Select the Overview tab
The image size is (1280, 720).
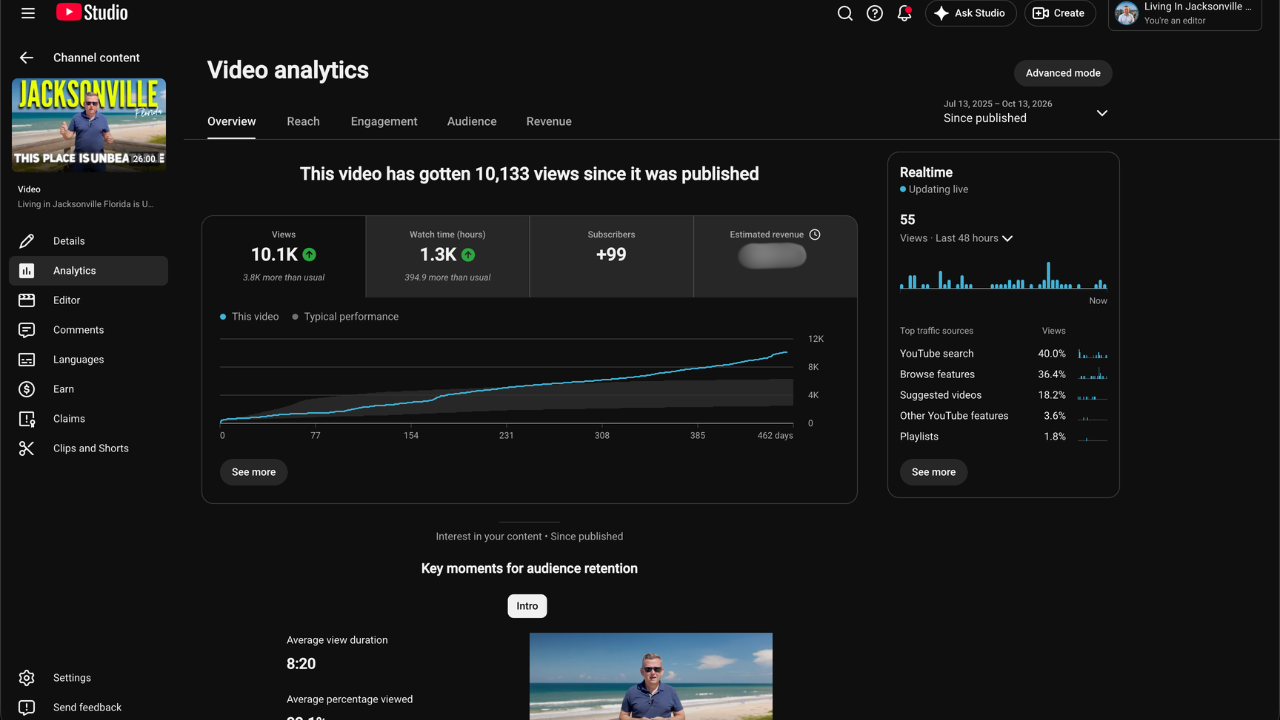(x=232, y=121)
